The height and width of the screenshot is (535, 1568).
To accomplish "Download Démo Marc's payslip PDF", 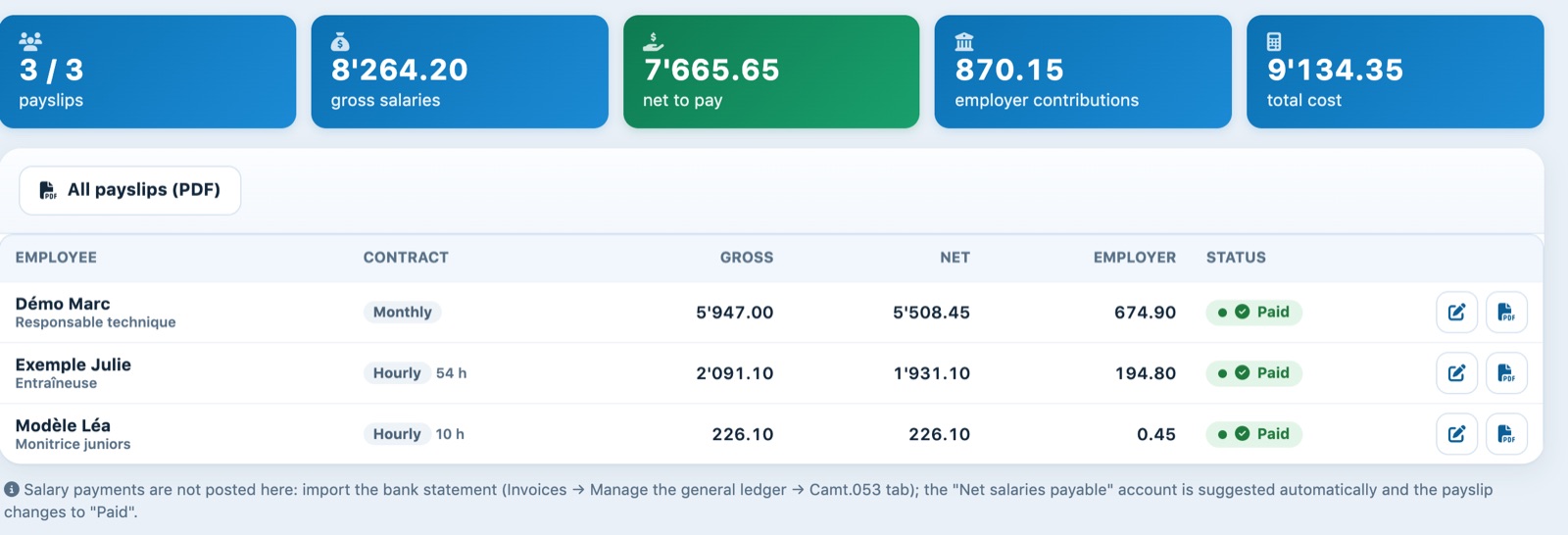I will 1506,313.
